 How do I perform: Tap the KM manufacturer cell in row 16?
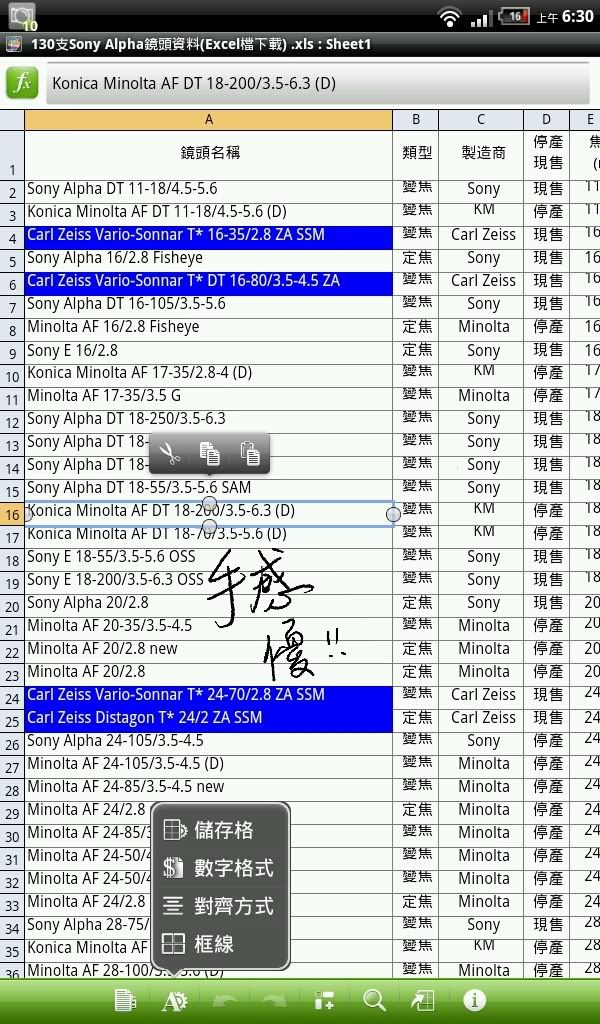[481, 512]
